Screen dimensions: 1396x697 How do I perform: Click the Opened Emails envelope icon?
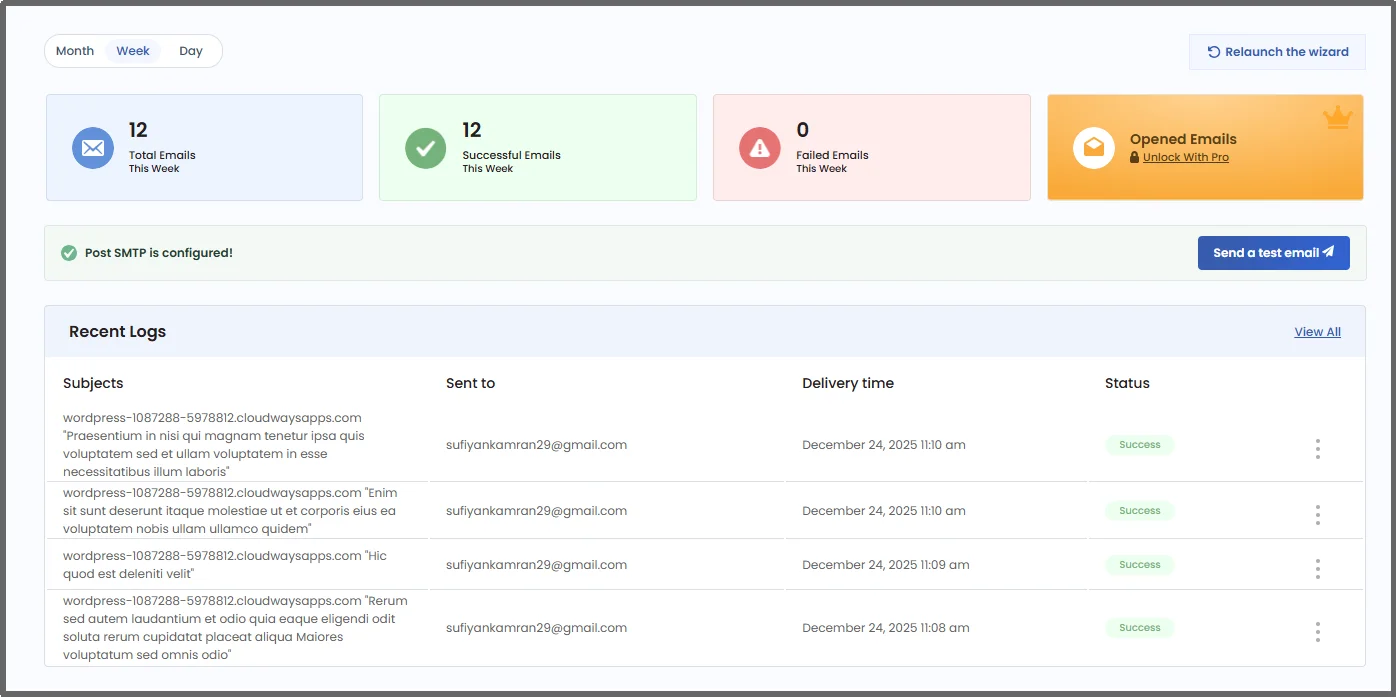[1093, 147]
